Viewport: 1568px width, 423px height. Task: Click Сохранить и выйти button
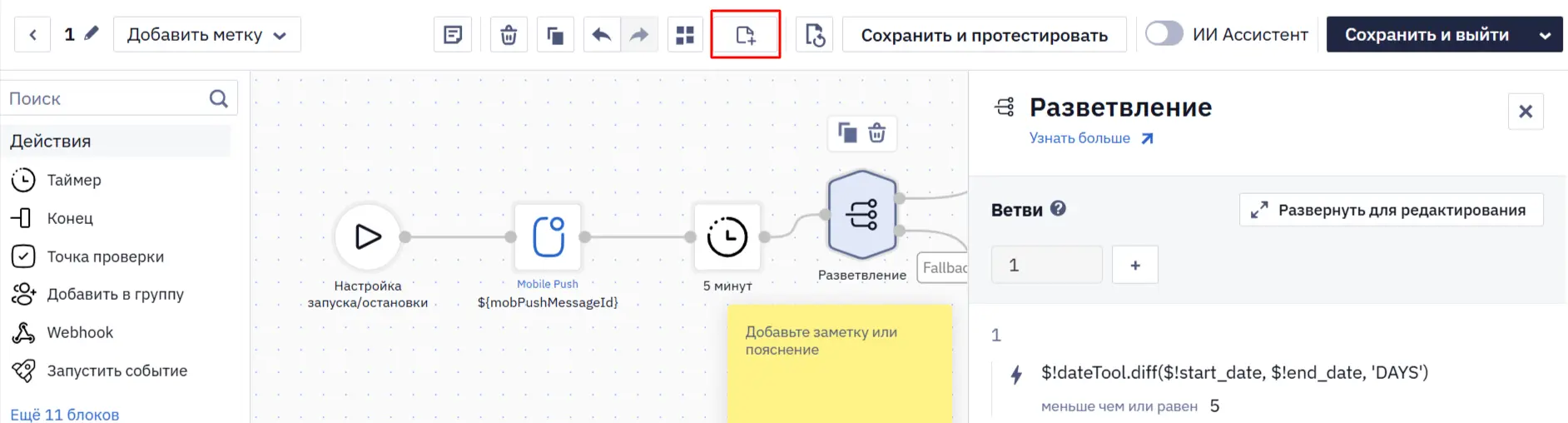click(1427, 34)
